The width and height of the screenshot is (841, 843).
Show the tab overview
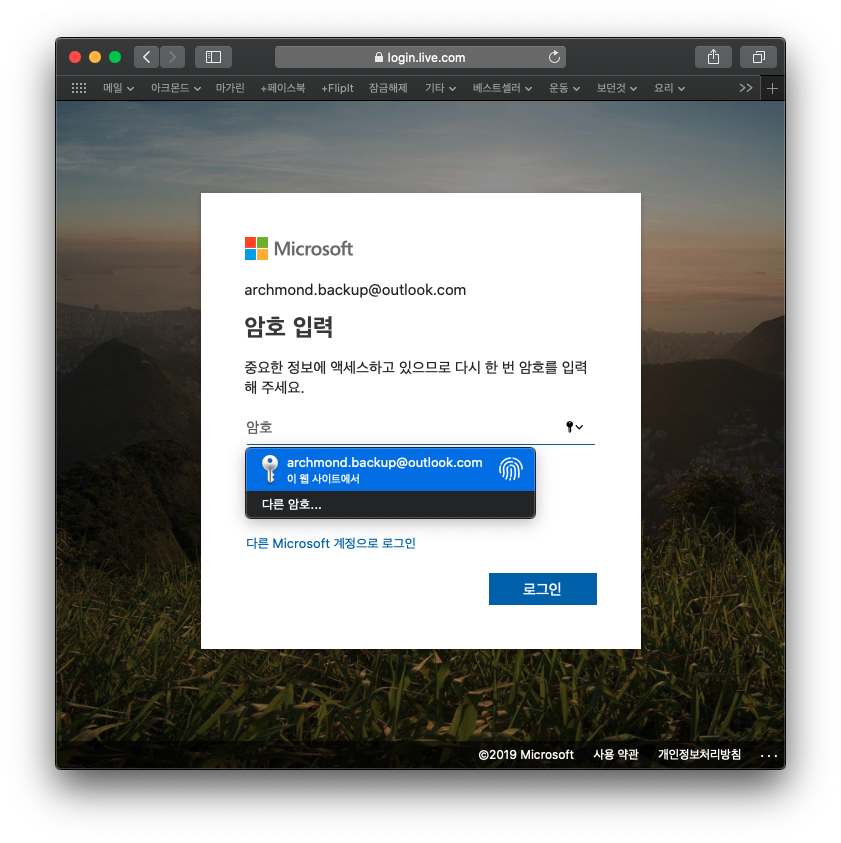(758, 57)
